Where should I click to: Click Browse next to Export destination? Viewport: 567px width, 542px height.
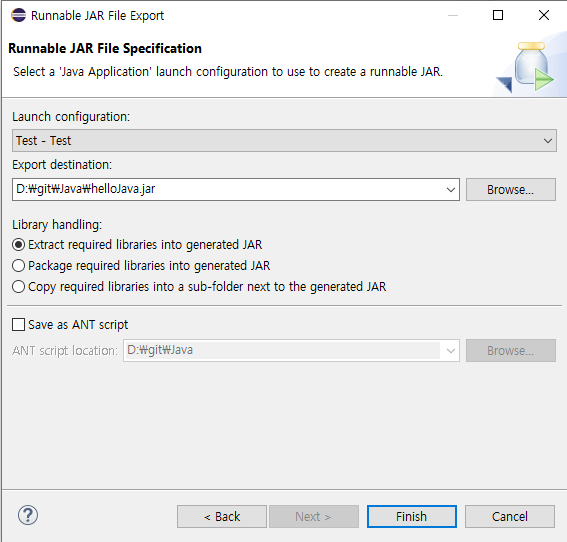(x=511, y=189)
